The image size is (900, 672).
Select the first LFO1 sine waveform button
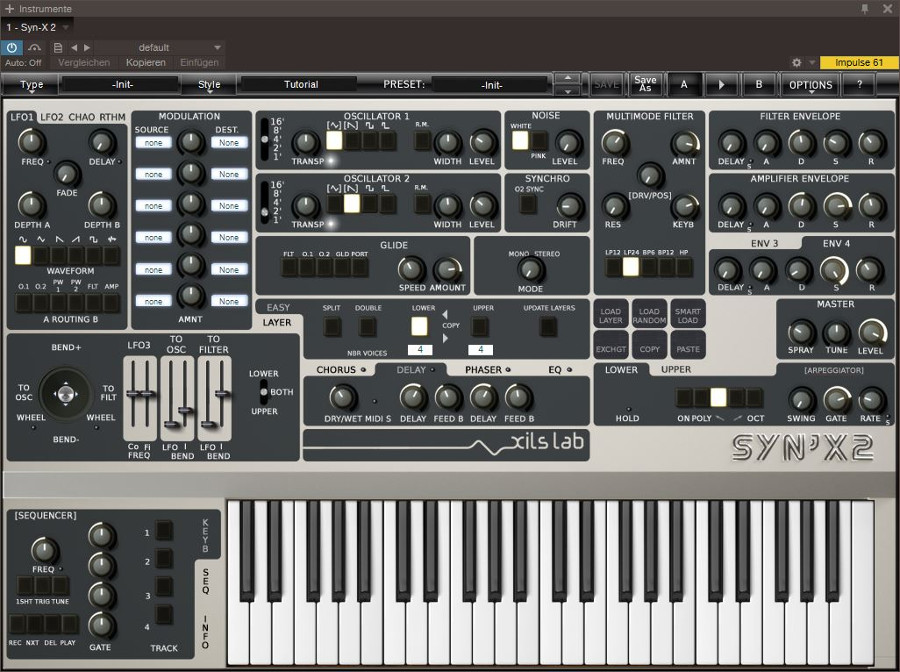click(22, 255)
